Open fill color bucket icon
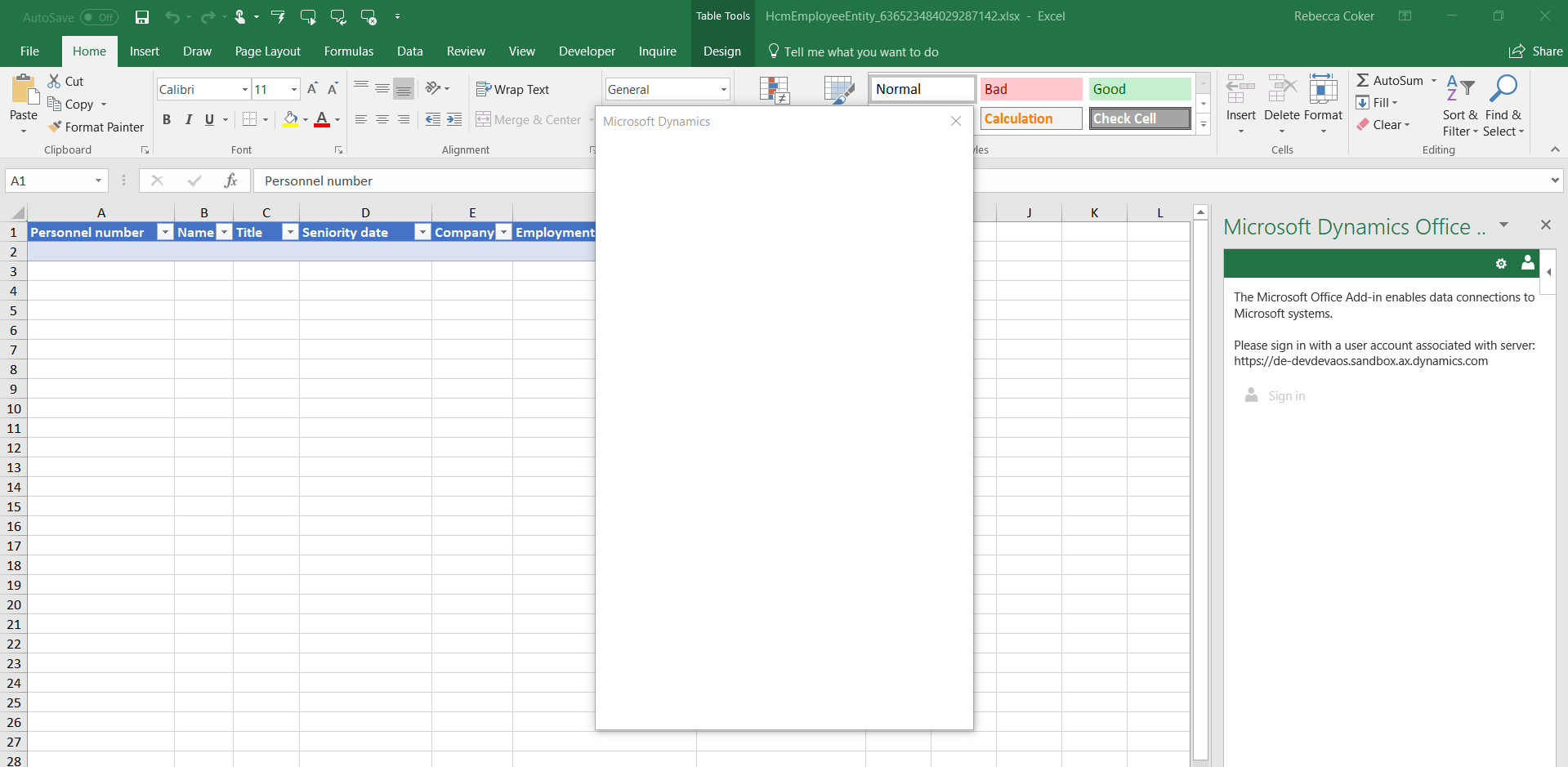 (x=291, y=119)
